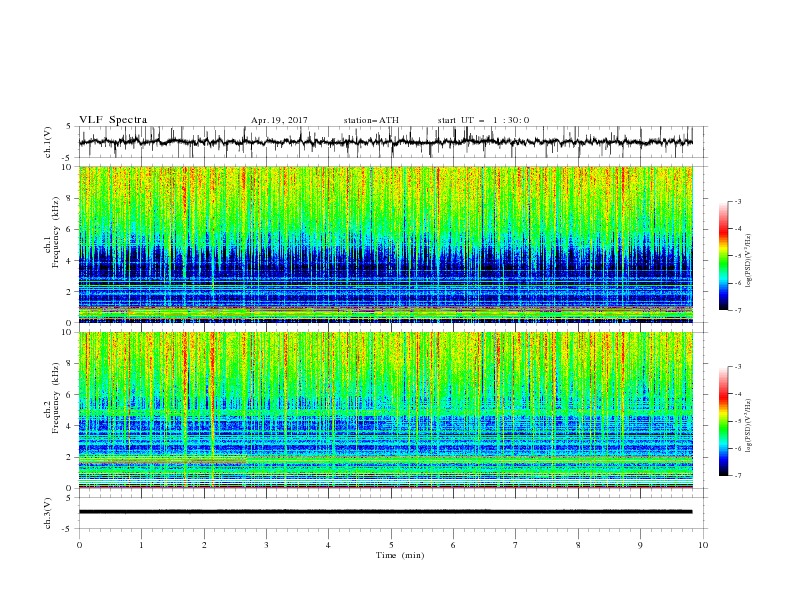The height and width of the screenshot is (612, 792).
Task: Click the time axis tick label "2"
Action: [204, 545]
